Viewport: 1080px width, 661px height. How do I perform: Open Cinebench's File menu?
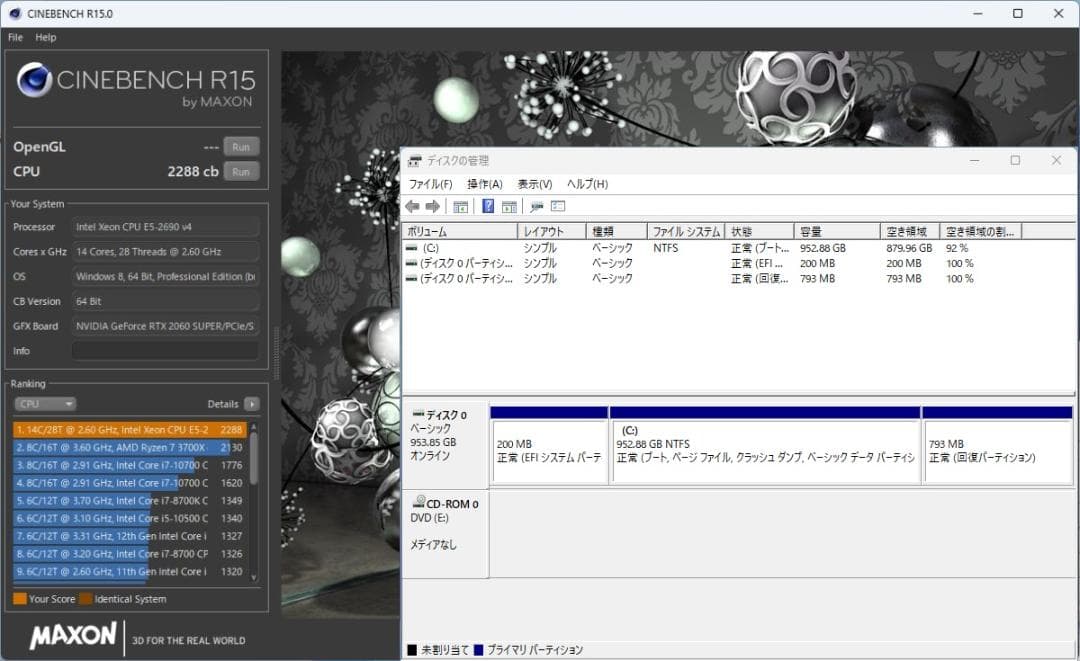[x=15, y=37]
